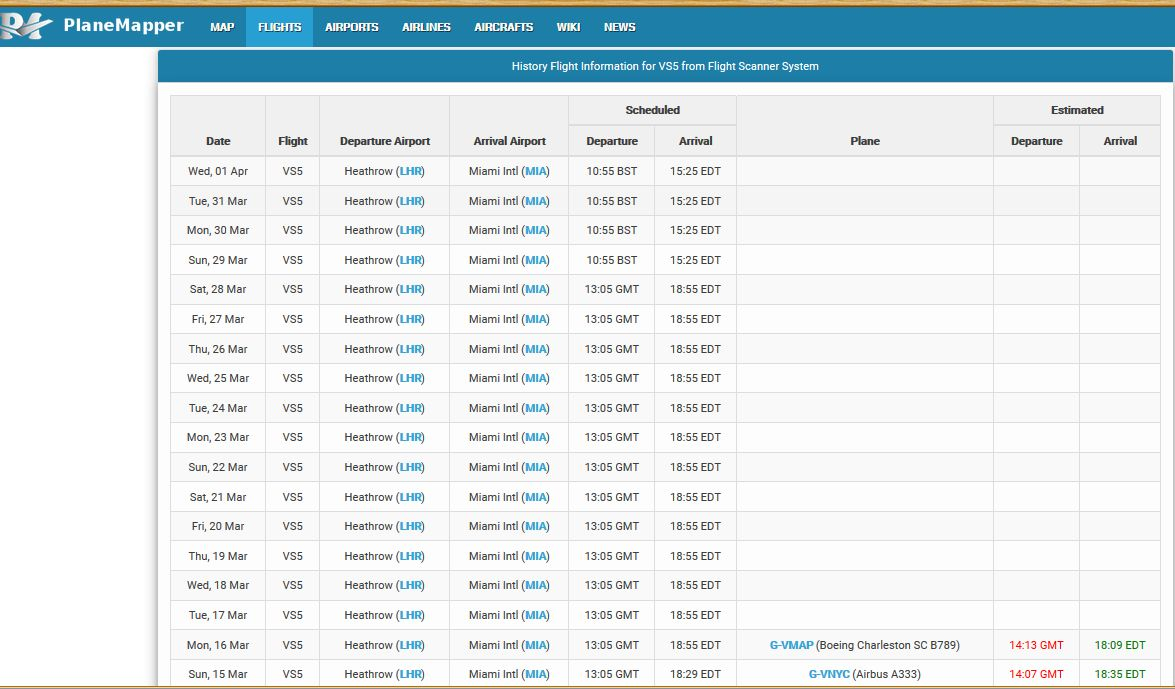Screen dimensions: 1175x689
Task: Click LHR link in Sun, 29 Mar row
Action: click(411, 260)
